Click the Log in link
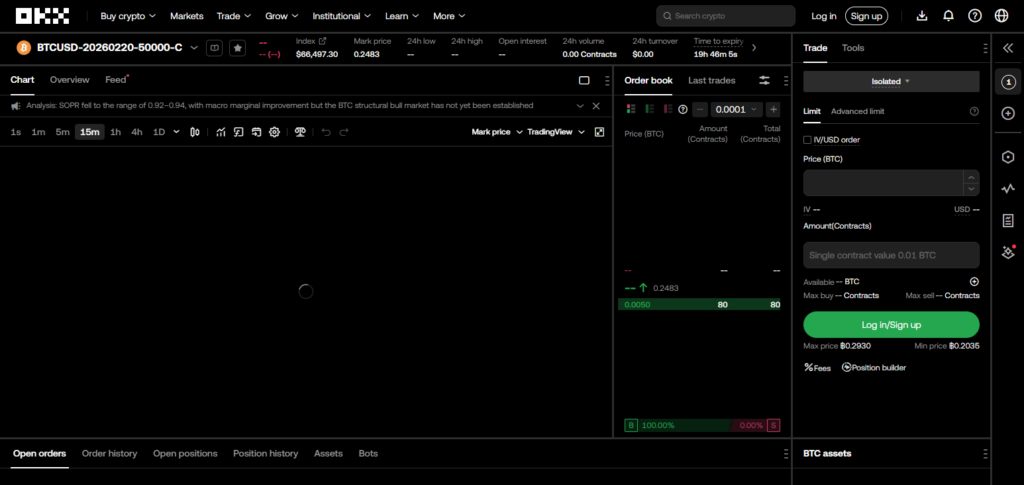Viewport: 1024px width, 485px height. 824,16
